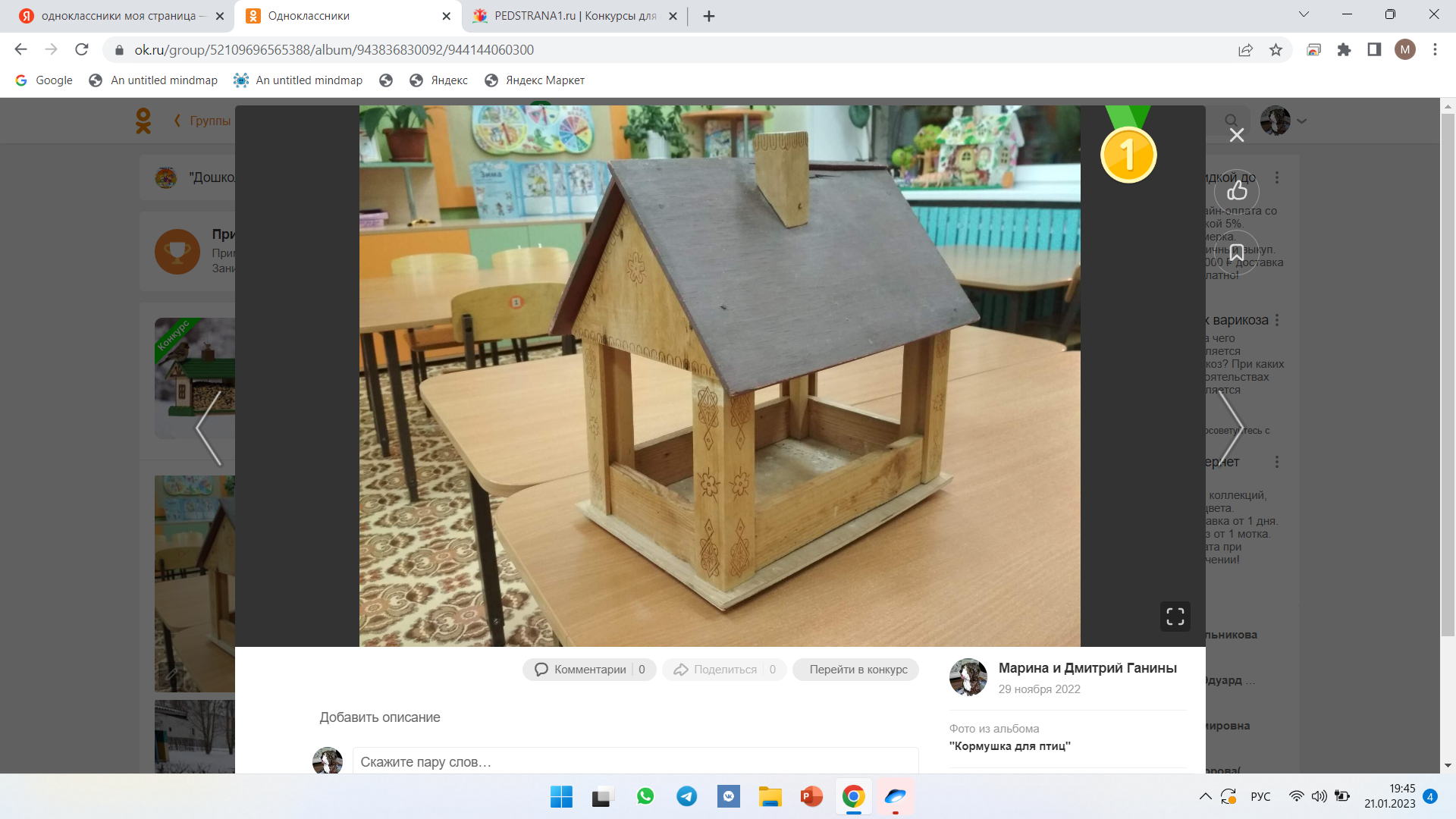Go to the previous photo arrow
1456x819 pixels.
pyautogui.click(x=209, y=427)
